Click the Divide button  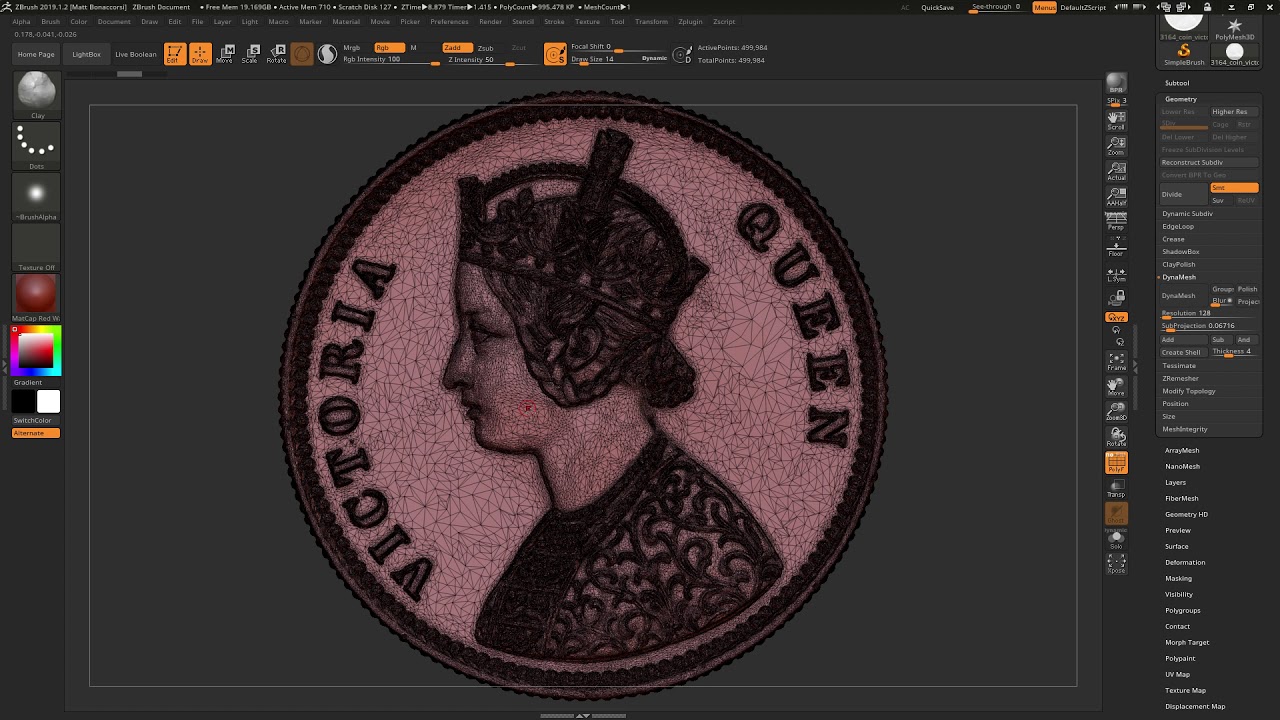tap(1183, 194)
